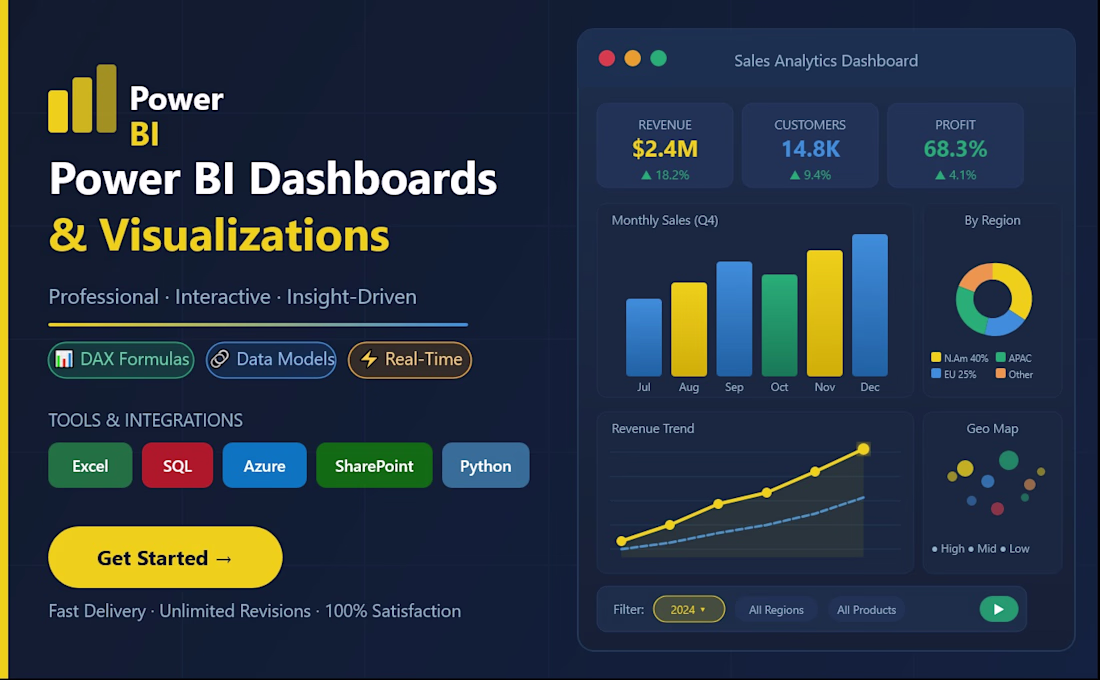
Task: Click the Real-Time pill
Action: 410,359
